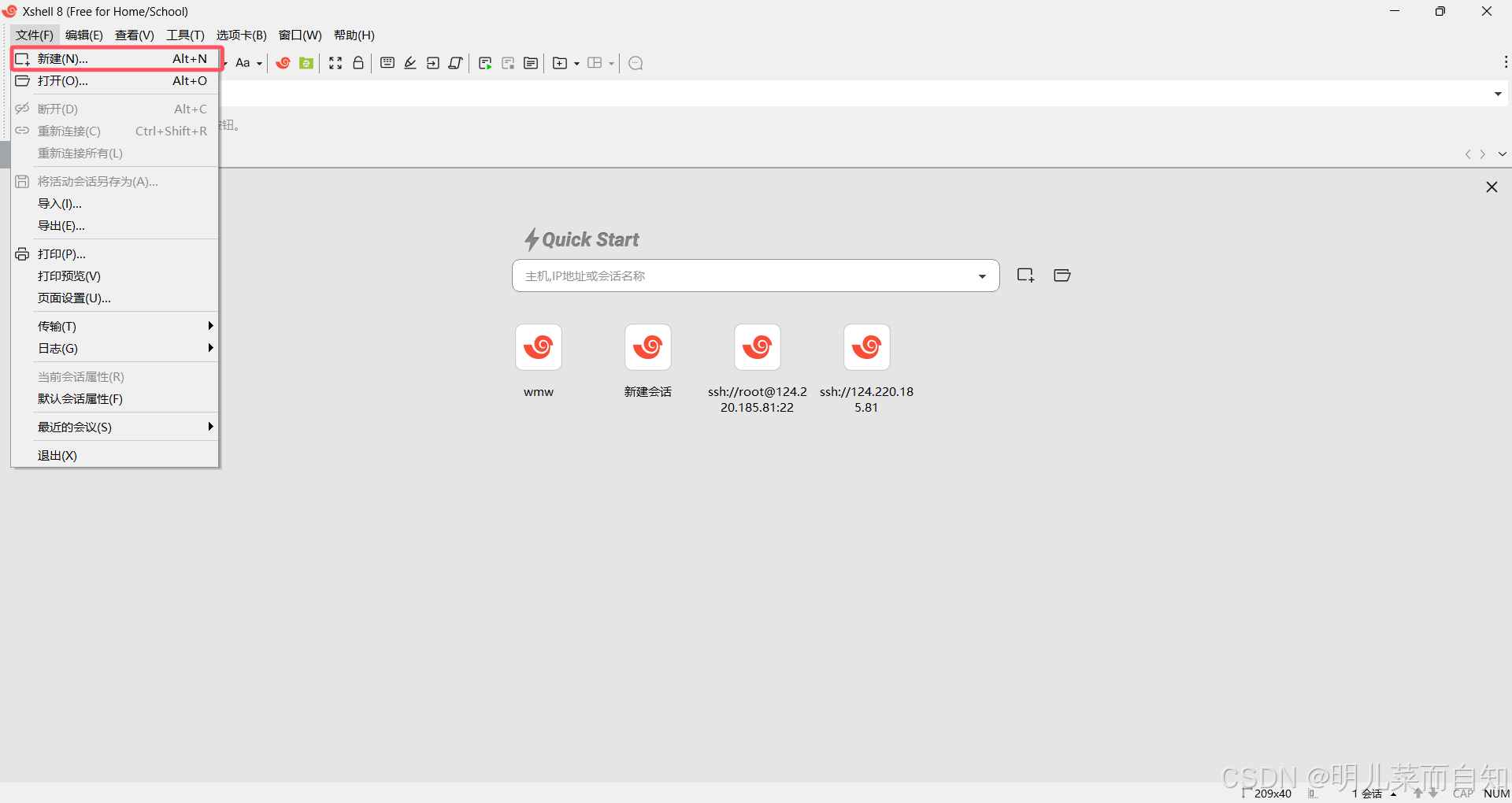Click the keyboard mapping toolbar icon
This screenshot has height=803, width=1512.
(387, 63)
